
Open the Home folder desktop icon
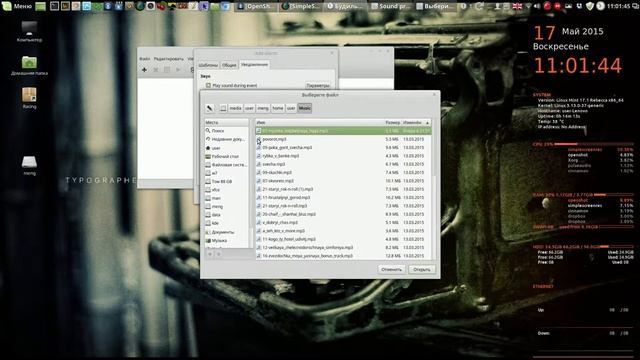[x=29, y=65]
